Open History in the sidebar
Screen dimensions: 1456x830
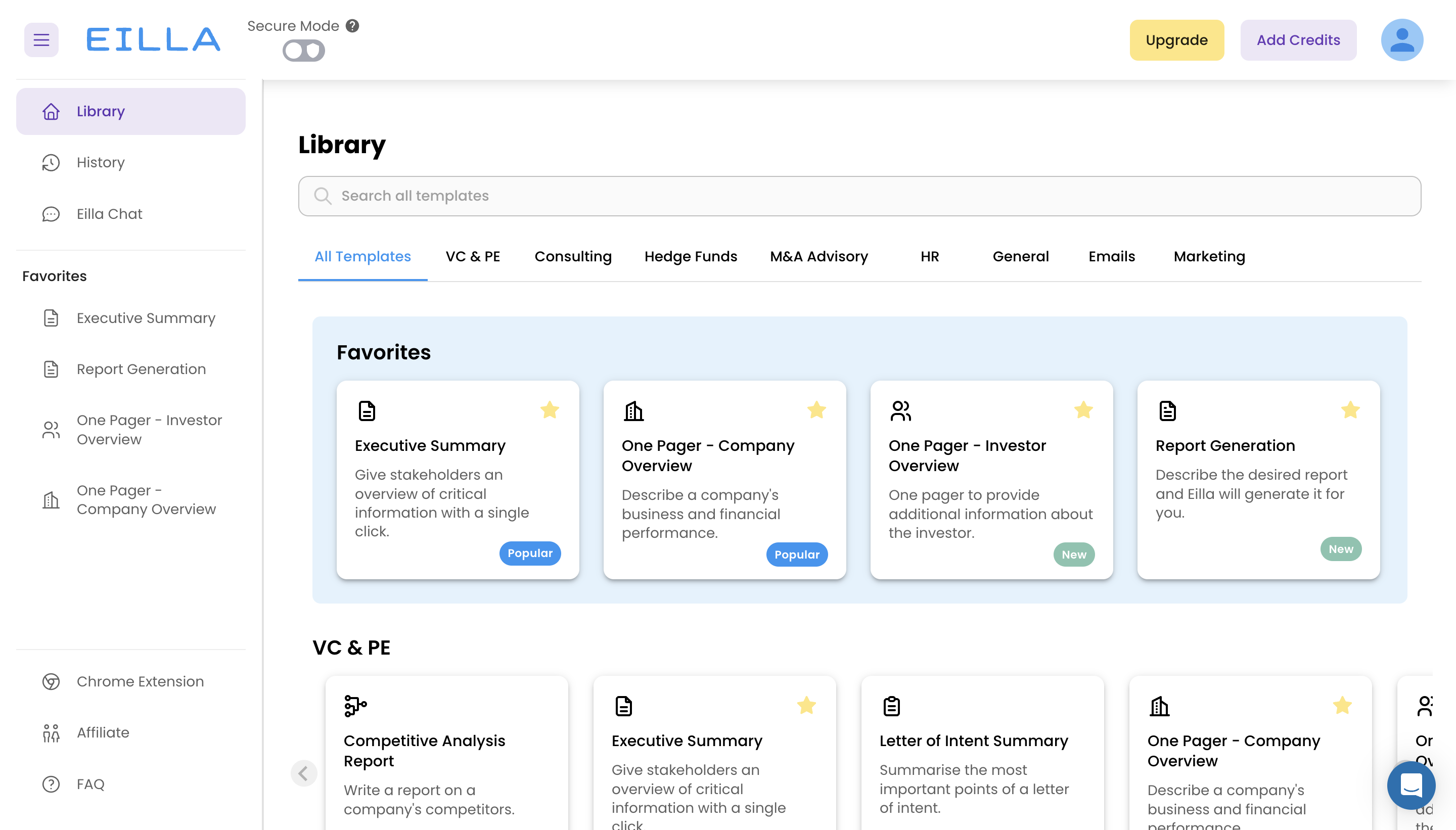click(130, 162)
